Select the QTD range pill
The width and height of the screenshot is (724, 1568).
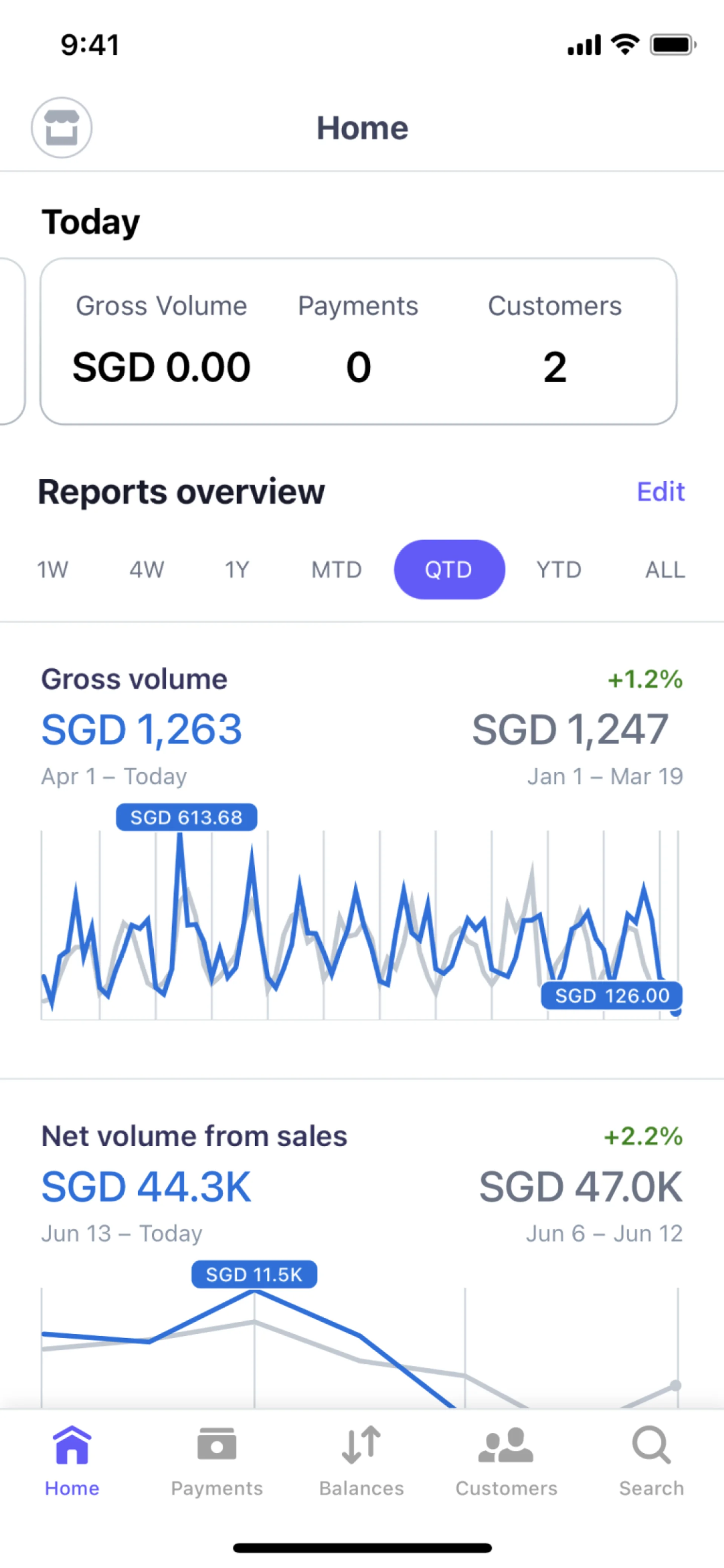449,570
